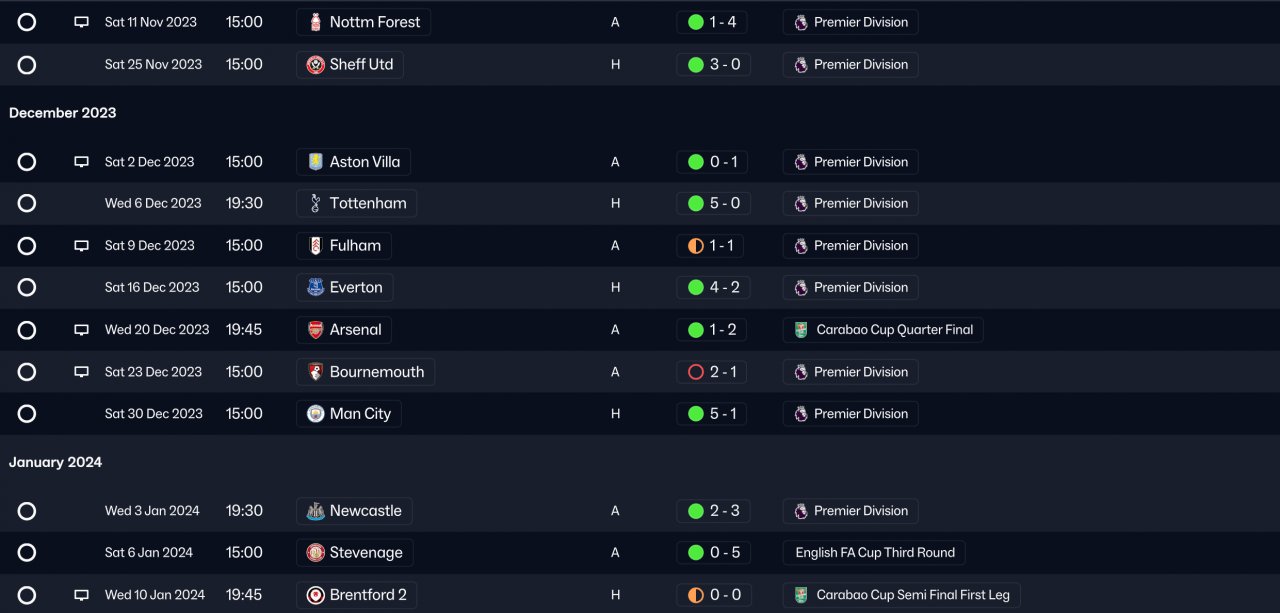Click the Nottm Forest club badge icon
The width and height of the screenshot is (1280, 613).
coord(316,22)
